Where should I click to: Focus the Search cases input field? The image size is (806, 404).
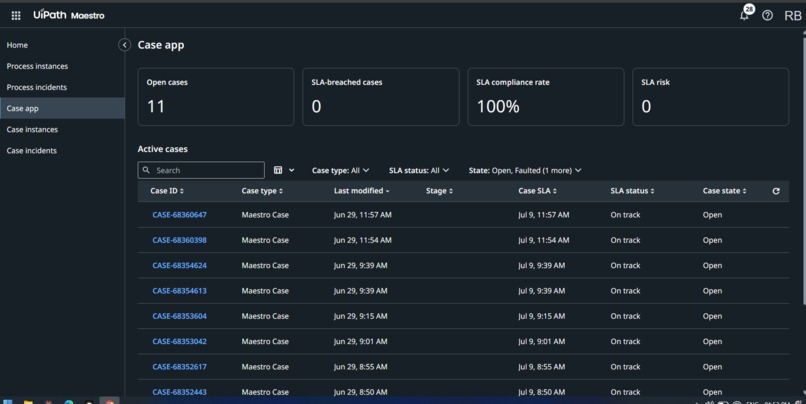[201, 170]
